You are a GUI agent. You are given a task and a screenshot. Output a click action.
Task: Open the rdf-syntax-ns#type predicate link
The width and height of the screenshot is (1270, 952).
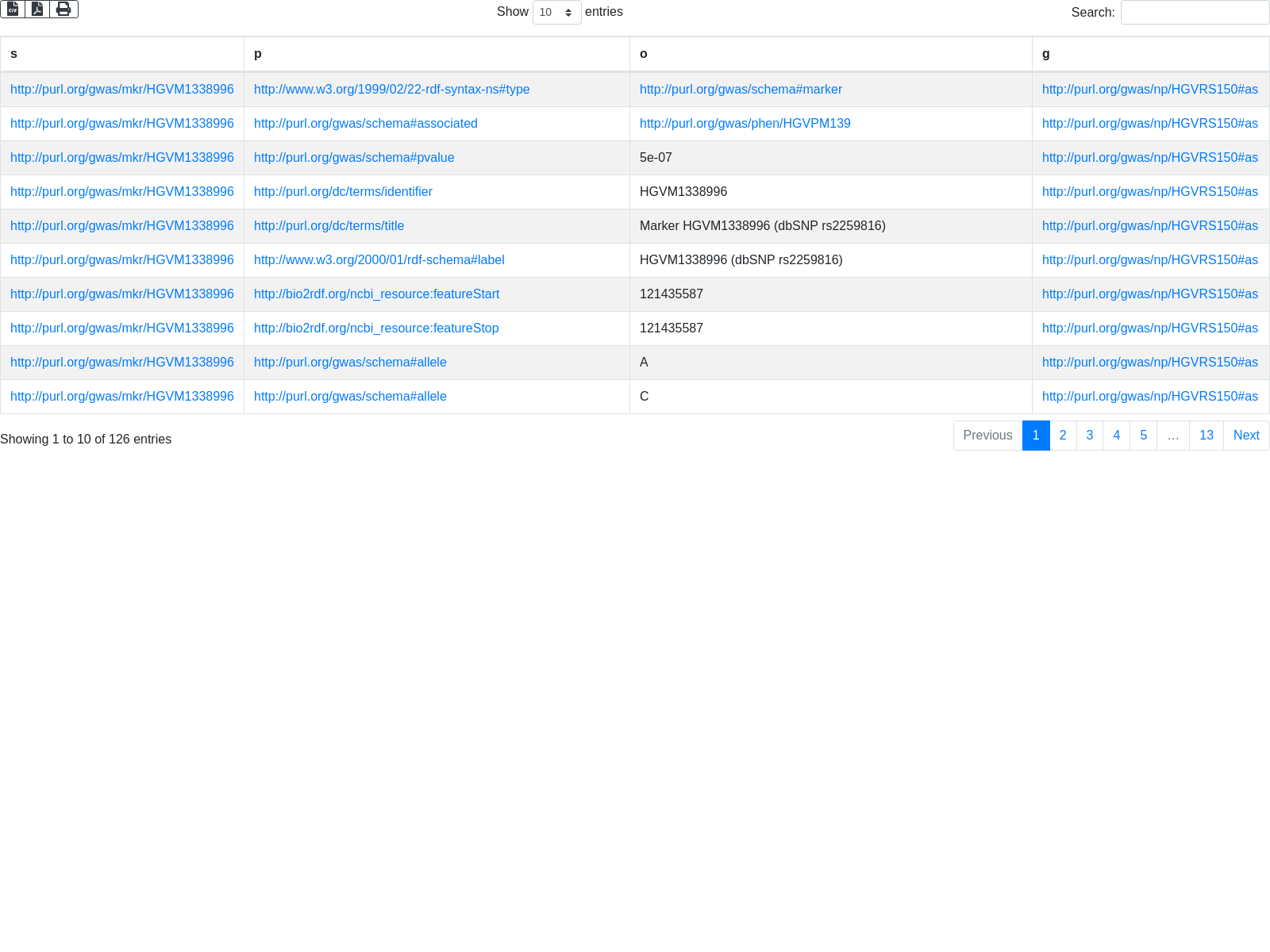coord(391,90)
